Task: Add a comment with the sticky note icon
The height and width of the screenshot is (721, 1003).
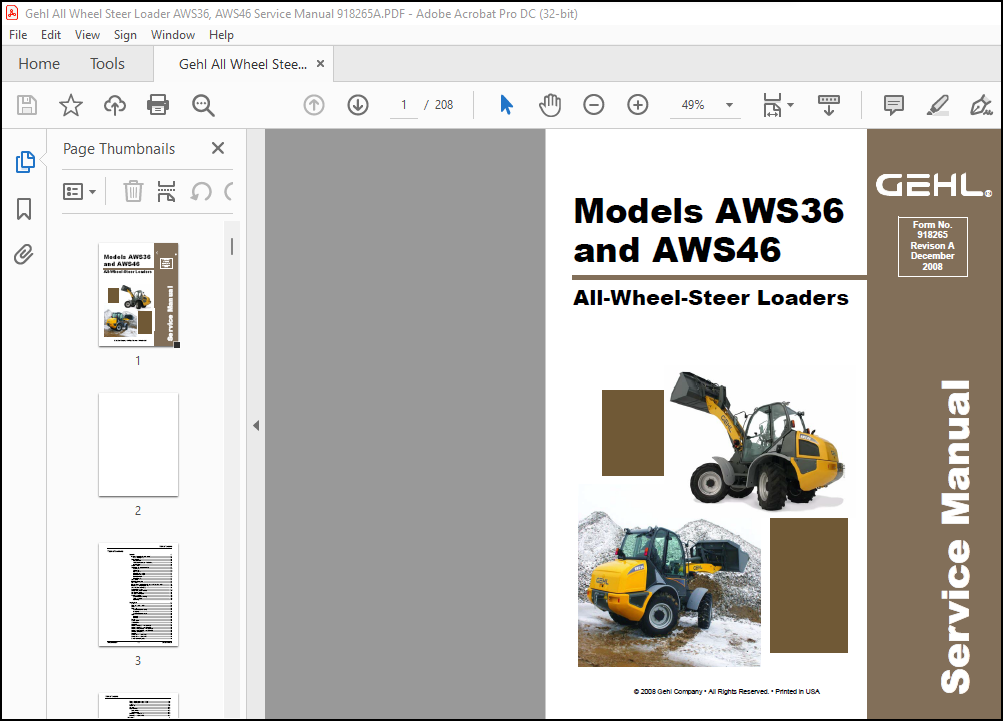Action: pyautogui.click(x=893, y=105)
